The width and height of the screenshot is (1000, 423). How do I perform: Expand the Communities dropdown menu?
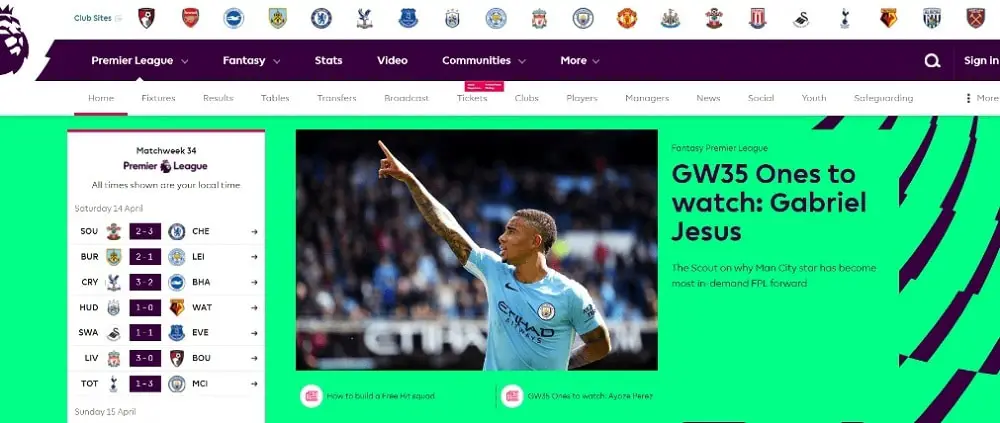pos(483,61)
